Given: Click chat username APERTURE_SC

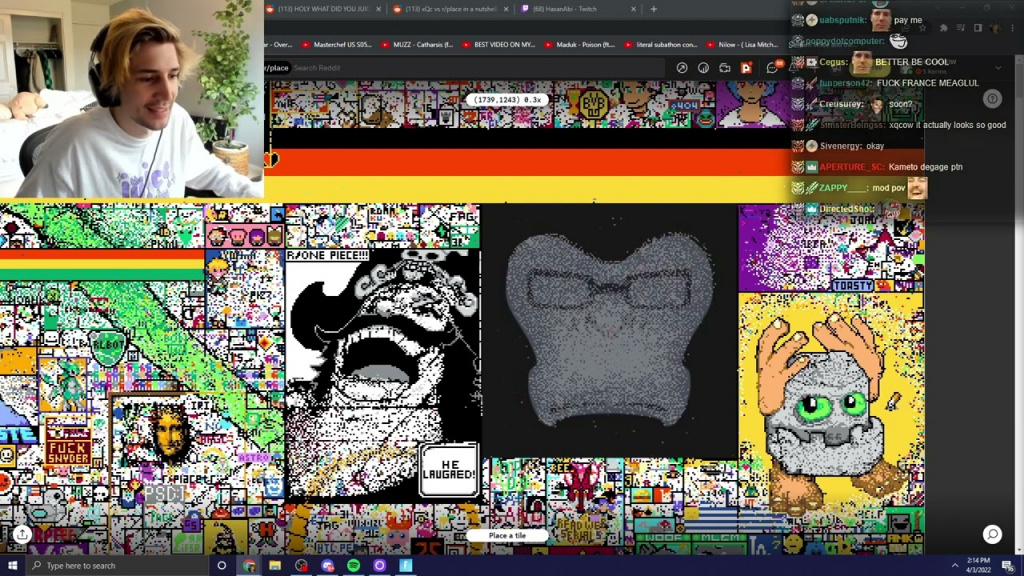Looking at the screenshot, I should click(x=852, y=167).
